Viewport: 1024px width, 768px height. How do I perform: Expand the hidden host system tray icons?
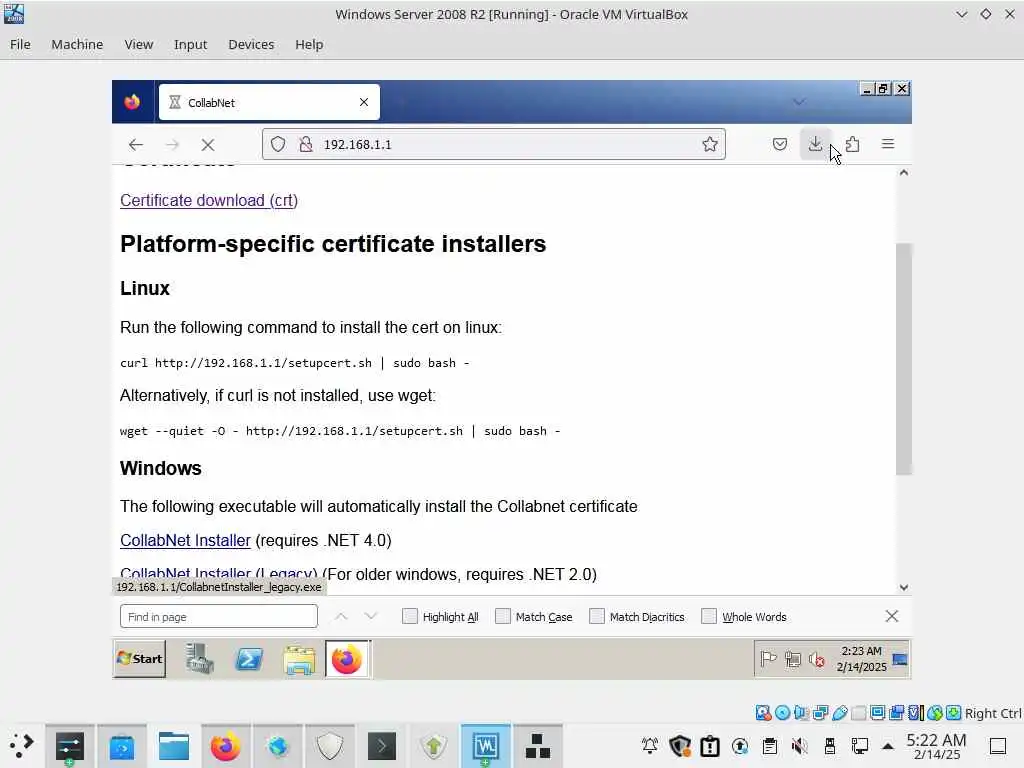[x=888, y=746]
